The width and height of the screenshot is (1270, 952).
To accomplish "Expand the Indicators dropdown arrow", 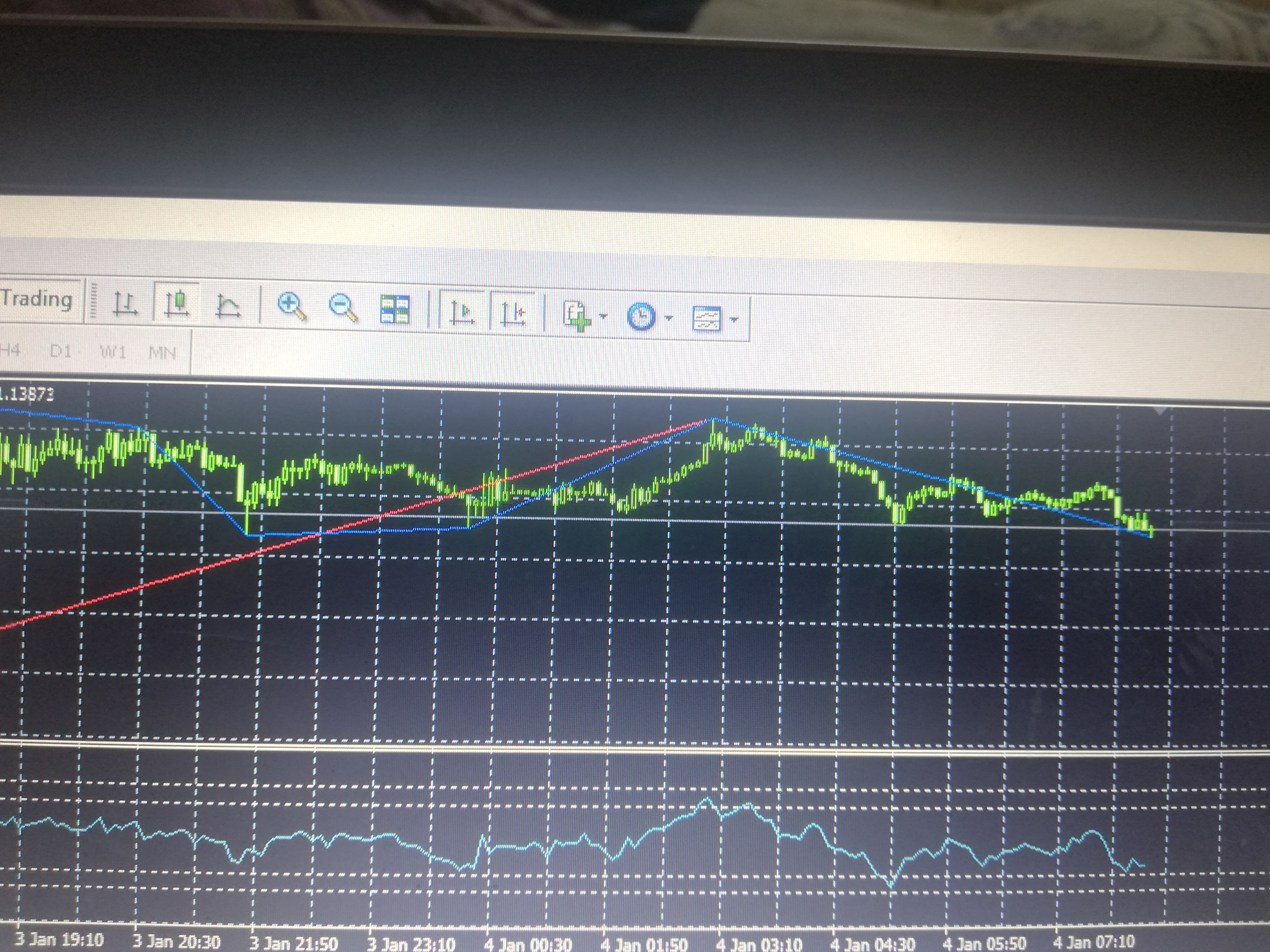I will click(603, 316).
